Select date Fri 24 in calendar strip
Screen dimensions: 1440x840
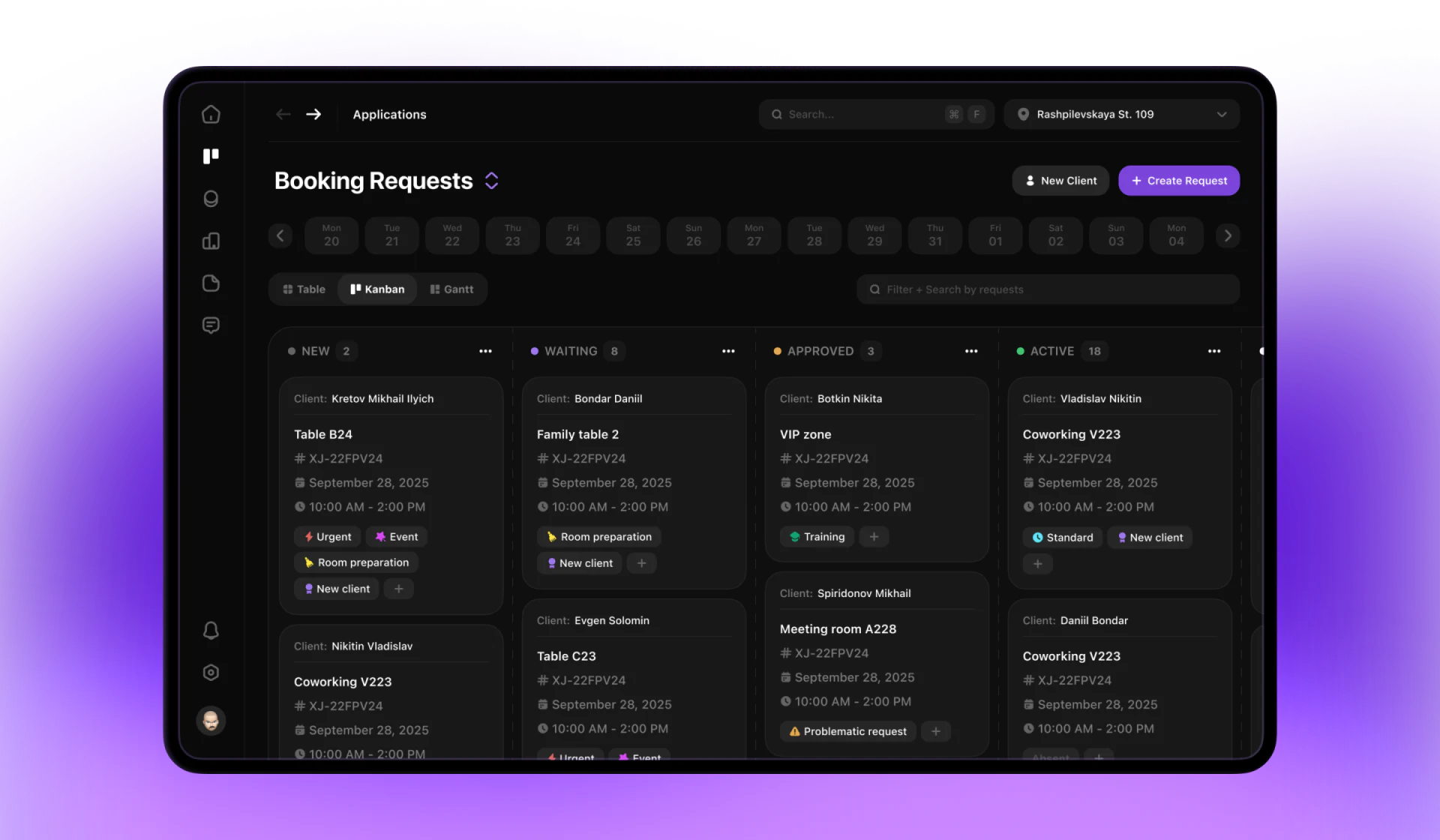coord(573,235)
